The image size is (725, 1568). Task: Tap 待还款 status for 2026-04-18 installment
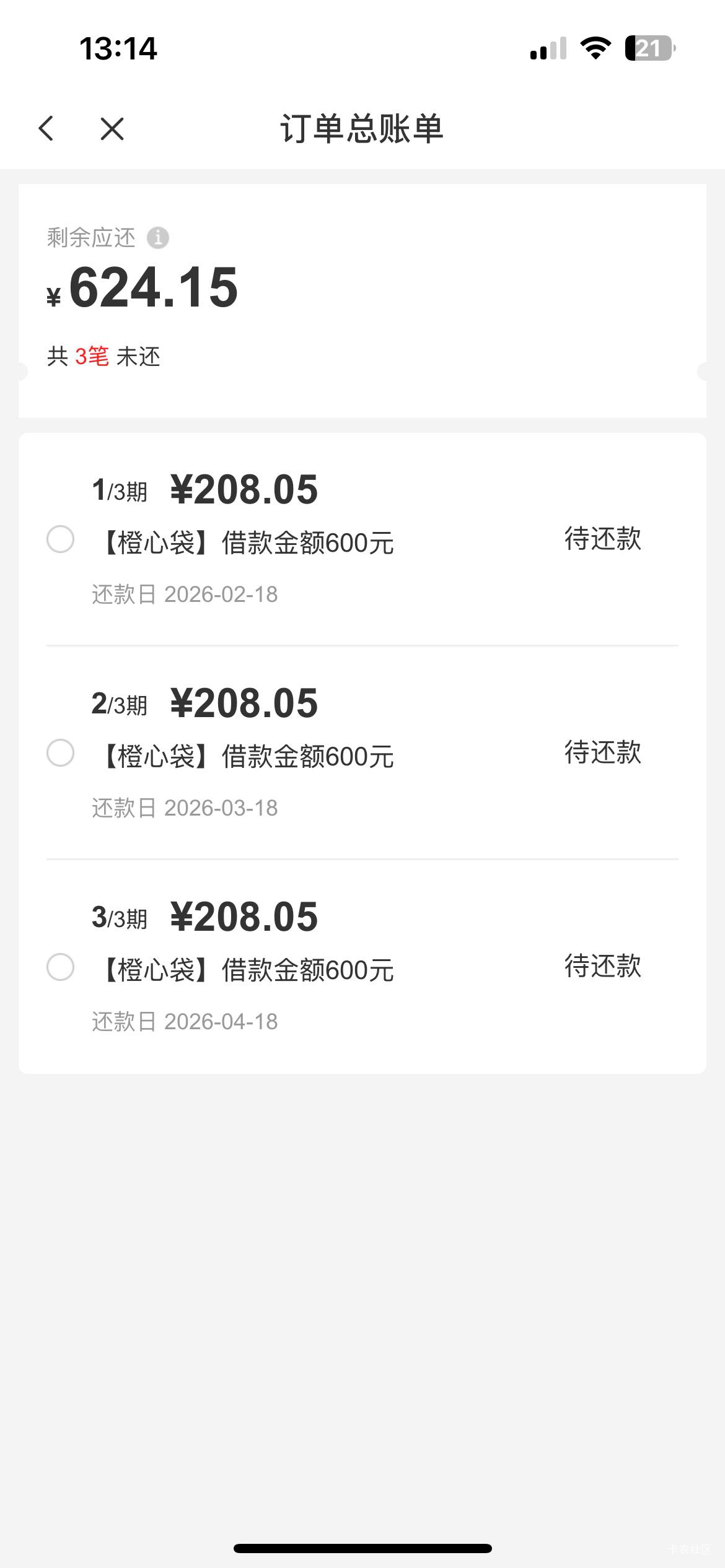(x=602, y=966)
